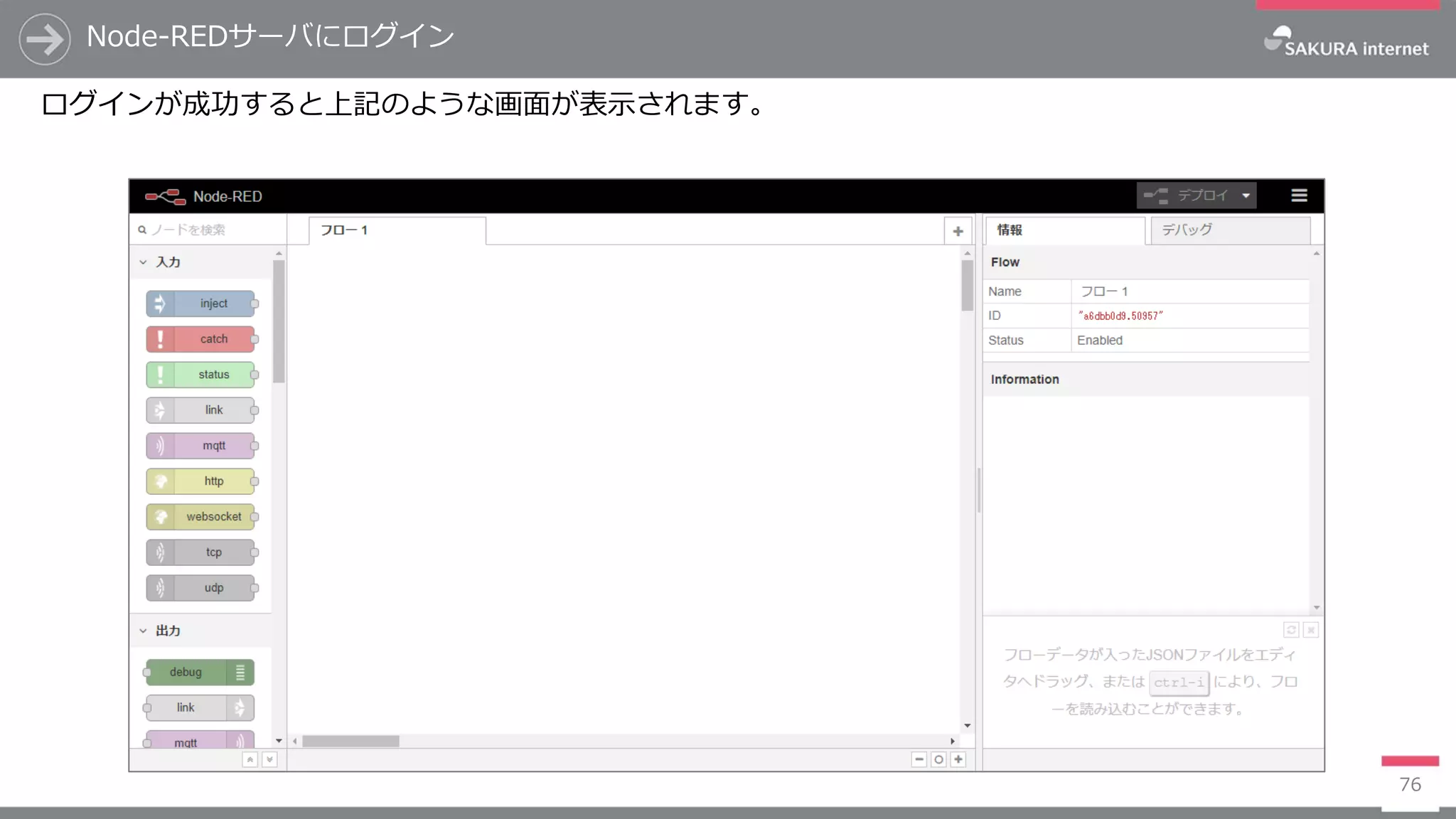Select the http input node
This screenshot has width=1456, height=819.
click(x=200, y=481)
